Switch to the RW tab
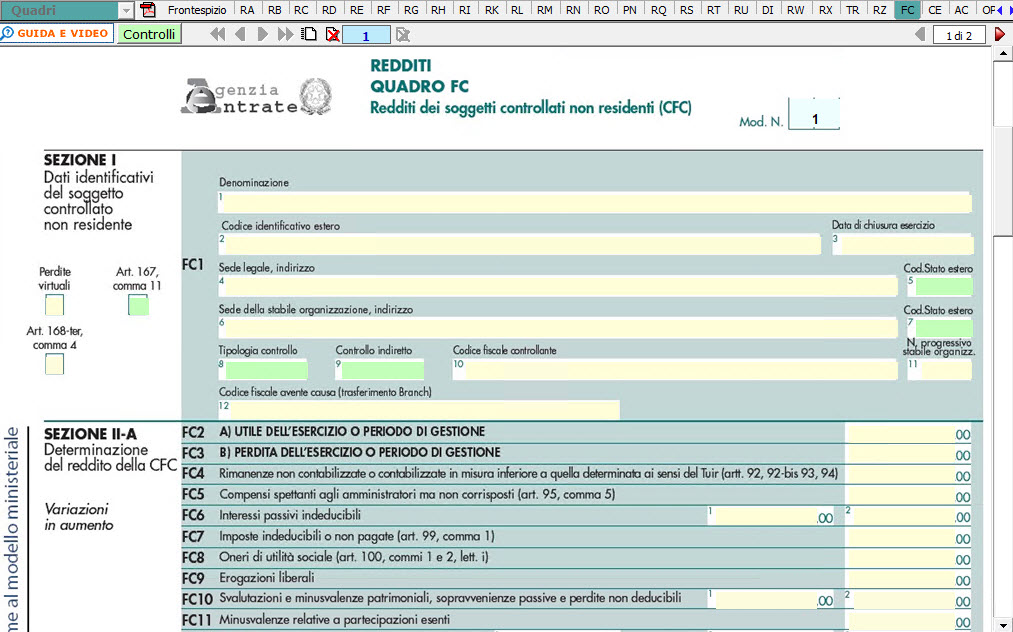The height and width of the screenshot is (632, 1013). click(795, 10)
